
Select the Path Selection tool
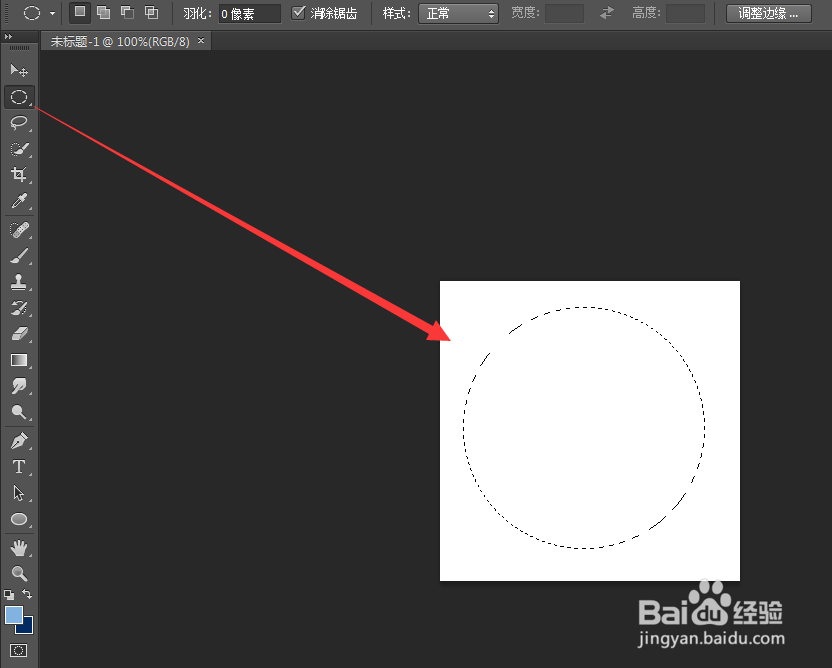tap(19, 493)
